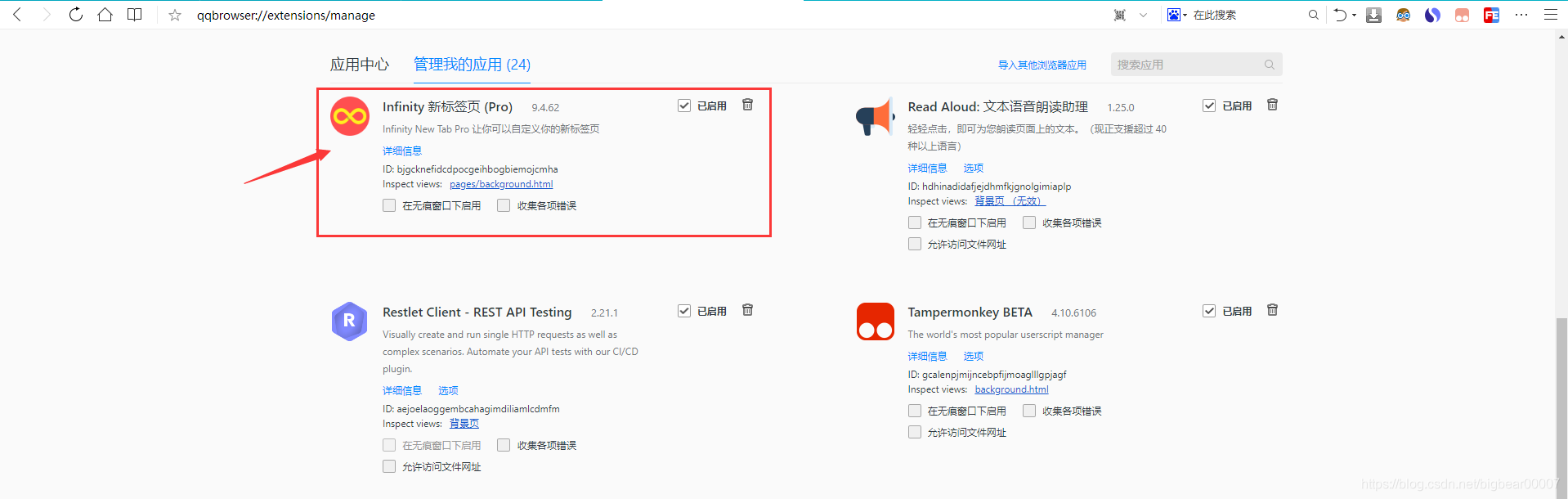
Task: Go forward with the browser forward arrow
Action: pyautogui.click(x=47, y=15)
